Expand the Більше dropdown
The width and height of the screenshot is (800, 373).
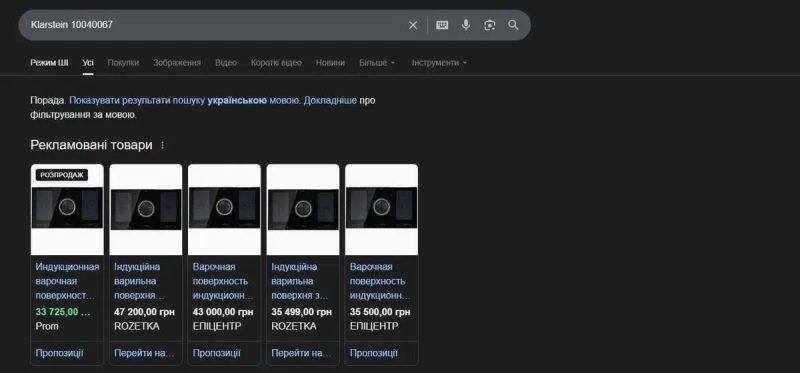377,63
